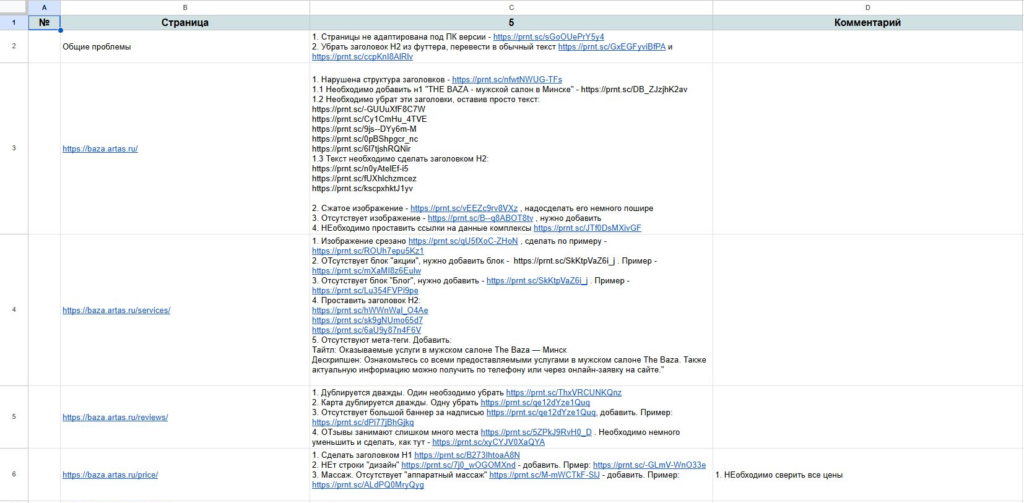This screenshot has width=1024, height=503.
Task: Click the 'Страница' header cell
Action: coord(185,23)
